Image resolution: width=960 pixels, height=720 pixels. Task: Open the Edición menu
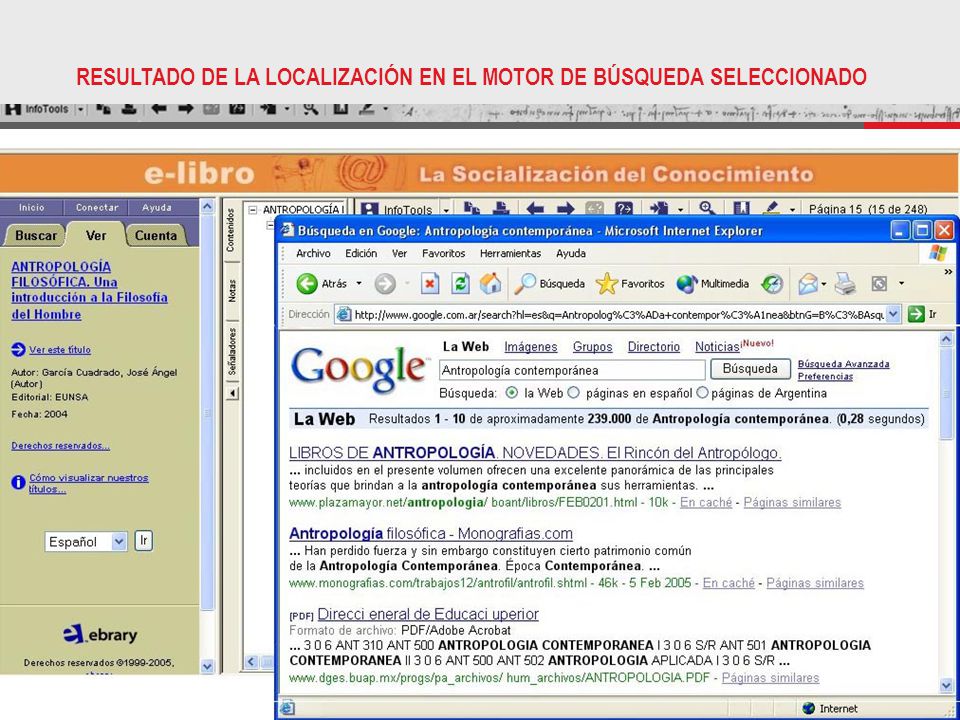tap(361, 253)
